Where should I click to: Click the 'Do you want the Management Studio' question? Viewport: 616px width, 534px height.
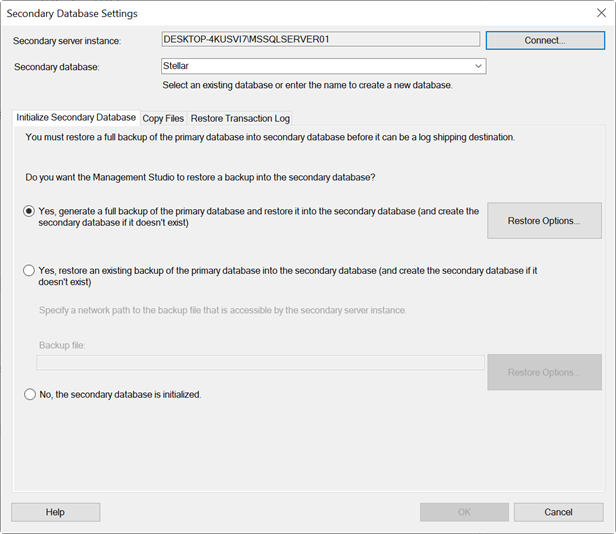point(200,177)
